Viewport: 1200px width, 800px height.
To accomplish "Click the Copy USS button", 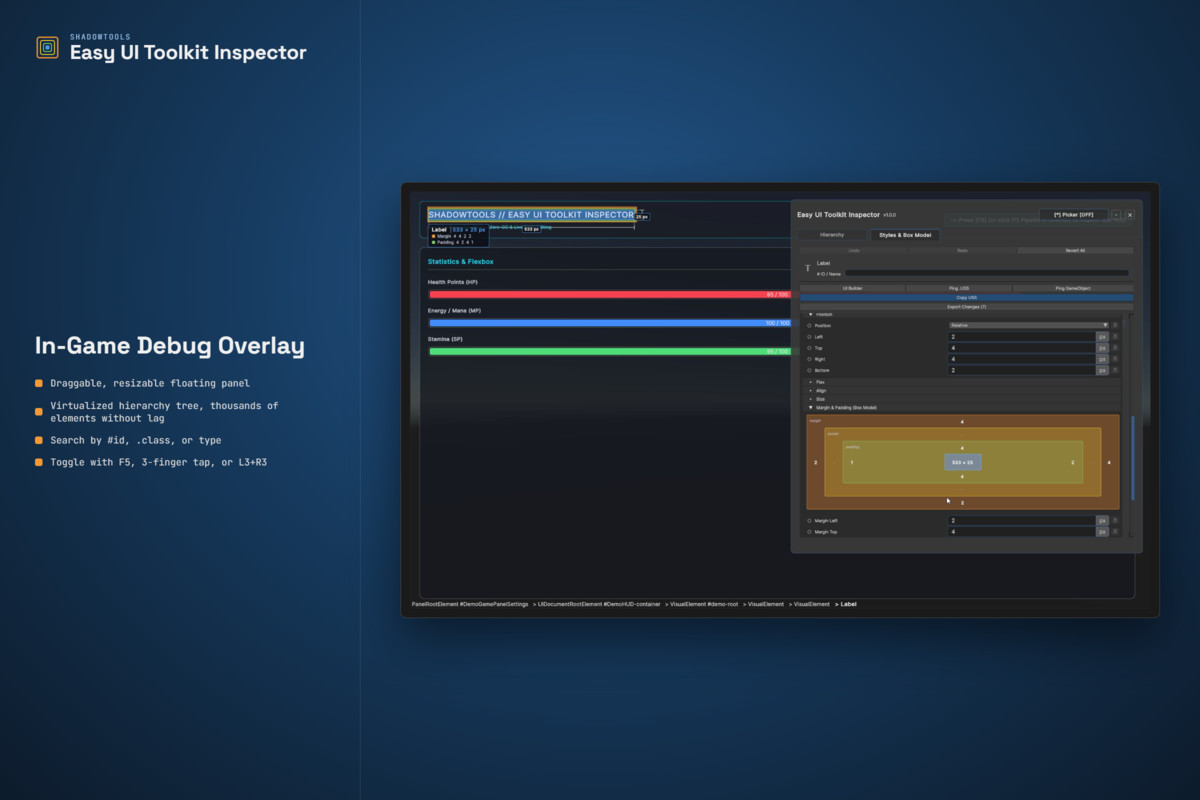I will [x=967, y=297].
